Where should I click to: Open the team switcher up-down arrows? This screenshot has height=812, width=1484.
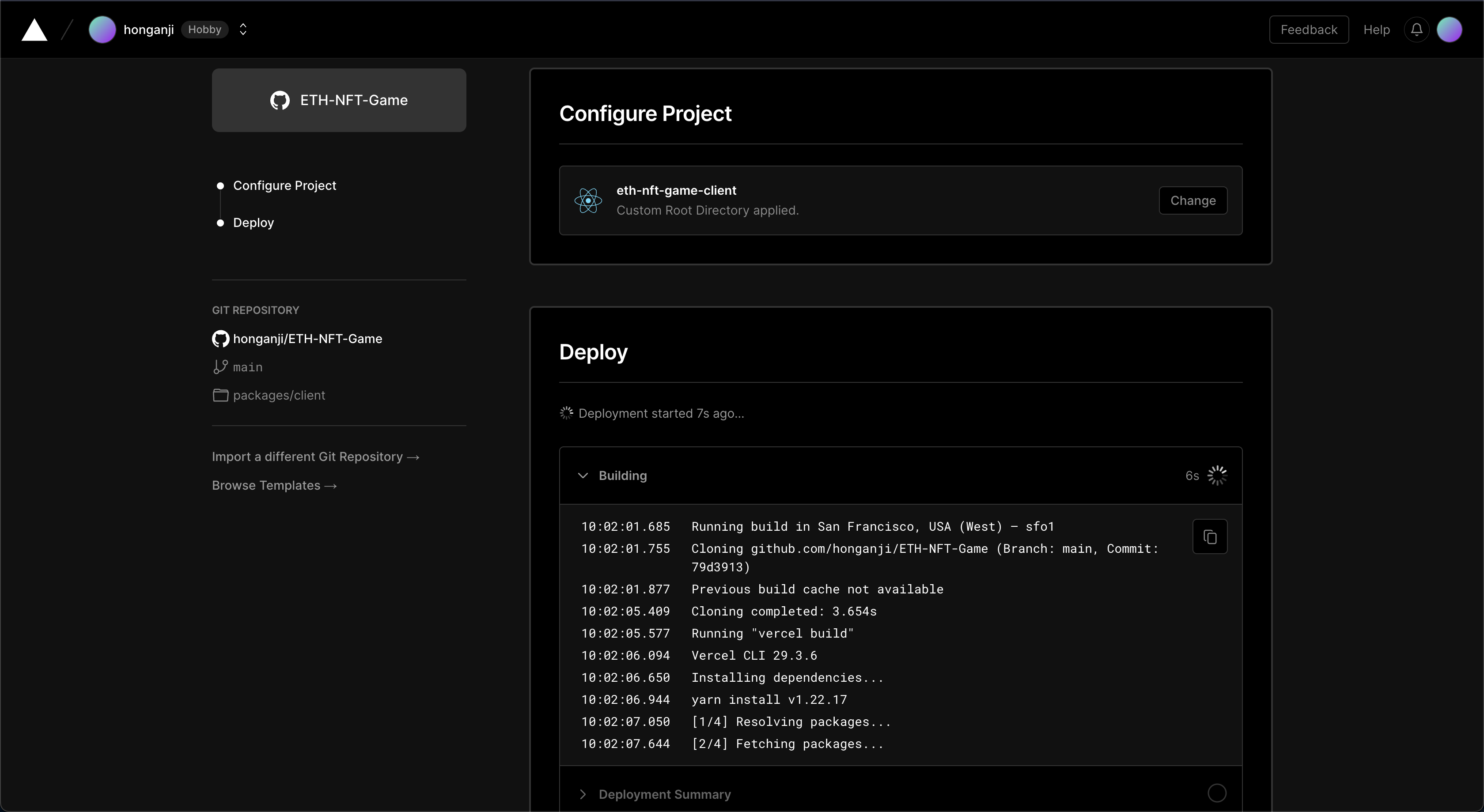coord(243,30)
